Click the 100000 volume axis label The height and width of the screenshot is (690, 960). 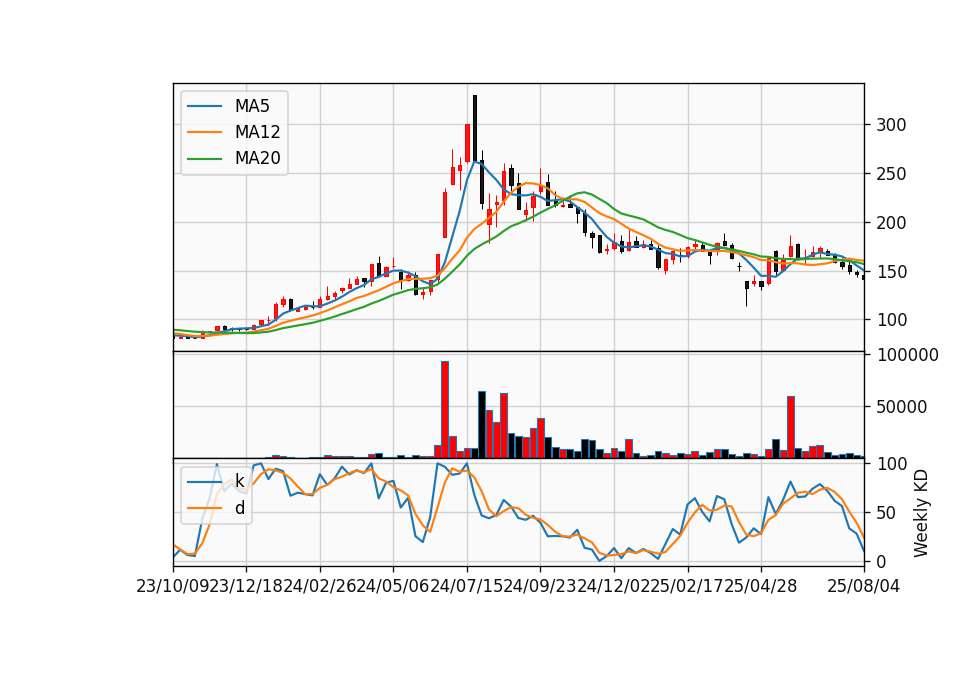(907, 354)
